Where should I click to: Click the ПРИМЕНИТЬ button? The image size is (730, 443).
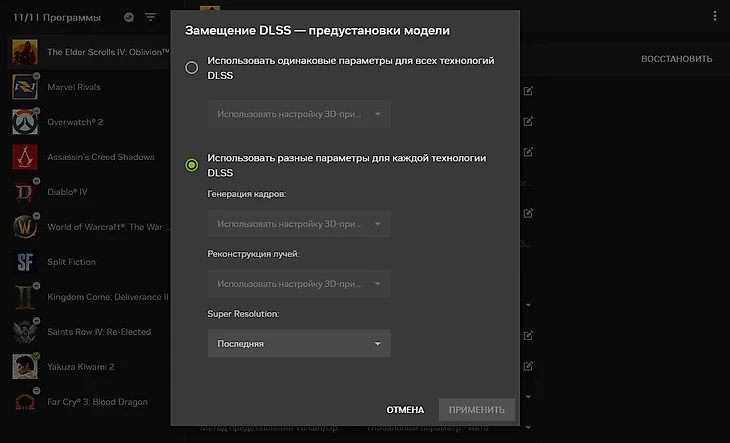pyautogui.click(x=477, y=410)
